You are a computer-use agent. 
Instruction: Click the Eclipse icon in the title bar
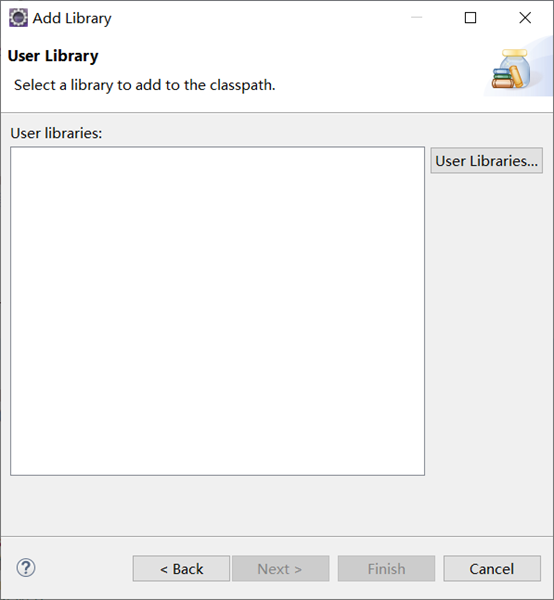[x=18, y=18]
